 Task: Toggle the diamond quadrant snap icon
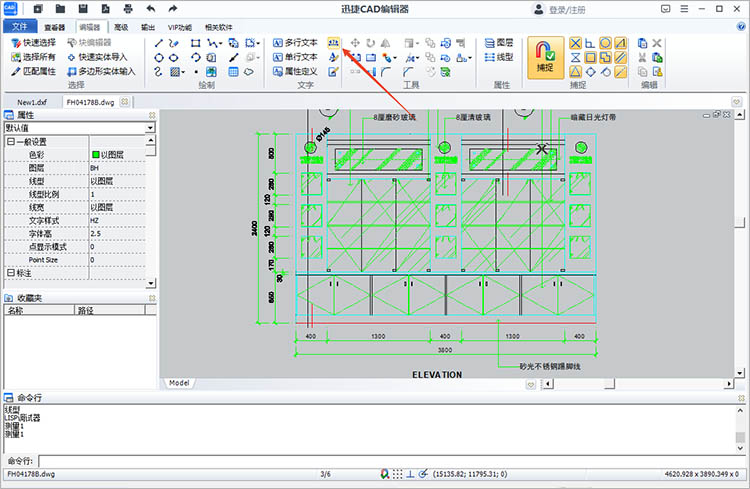(x=591, y=72)
